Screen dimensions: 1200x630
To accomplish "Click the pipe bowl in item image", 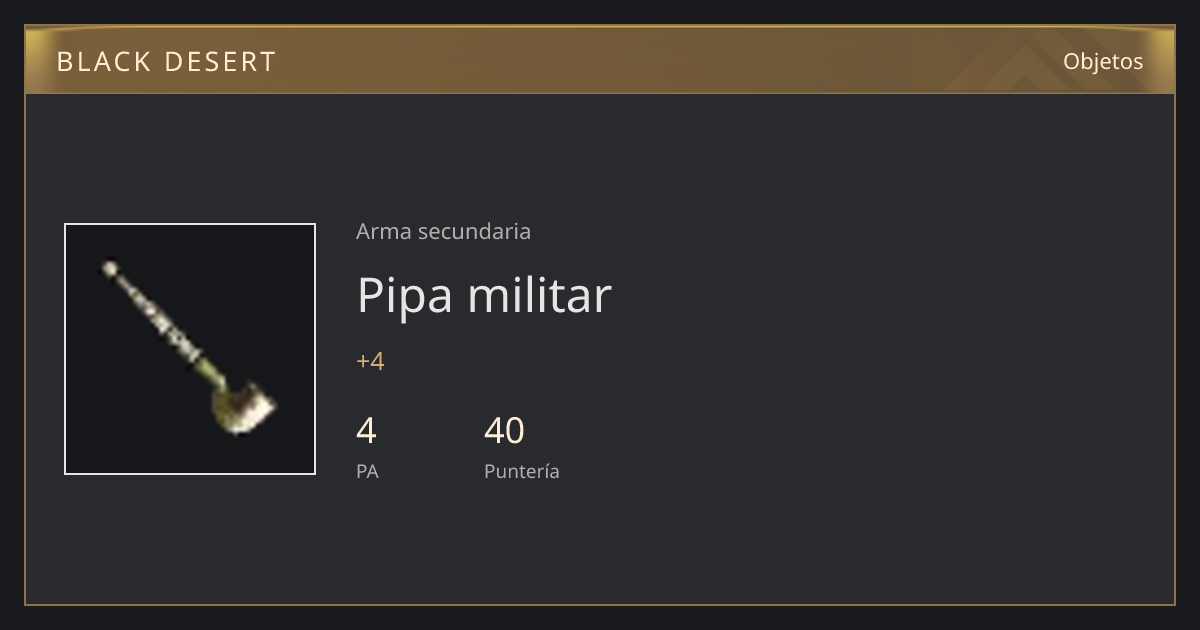I will tap(241, 407).
